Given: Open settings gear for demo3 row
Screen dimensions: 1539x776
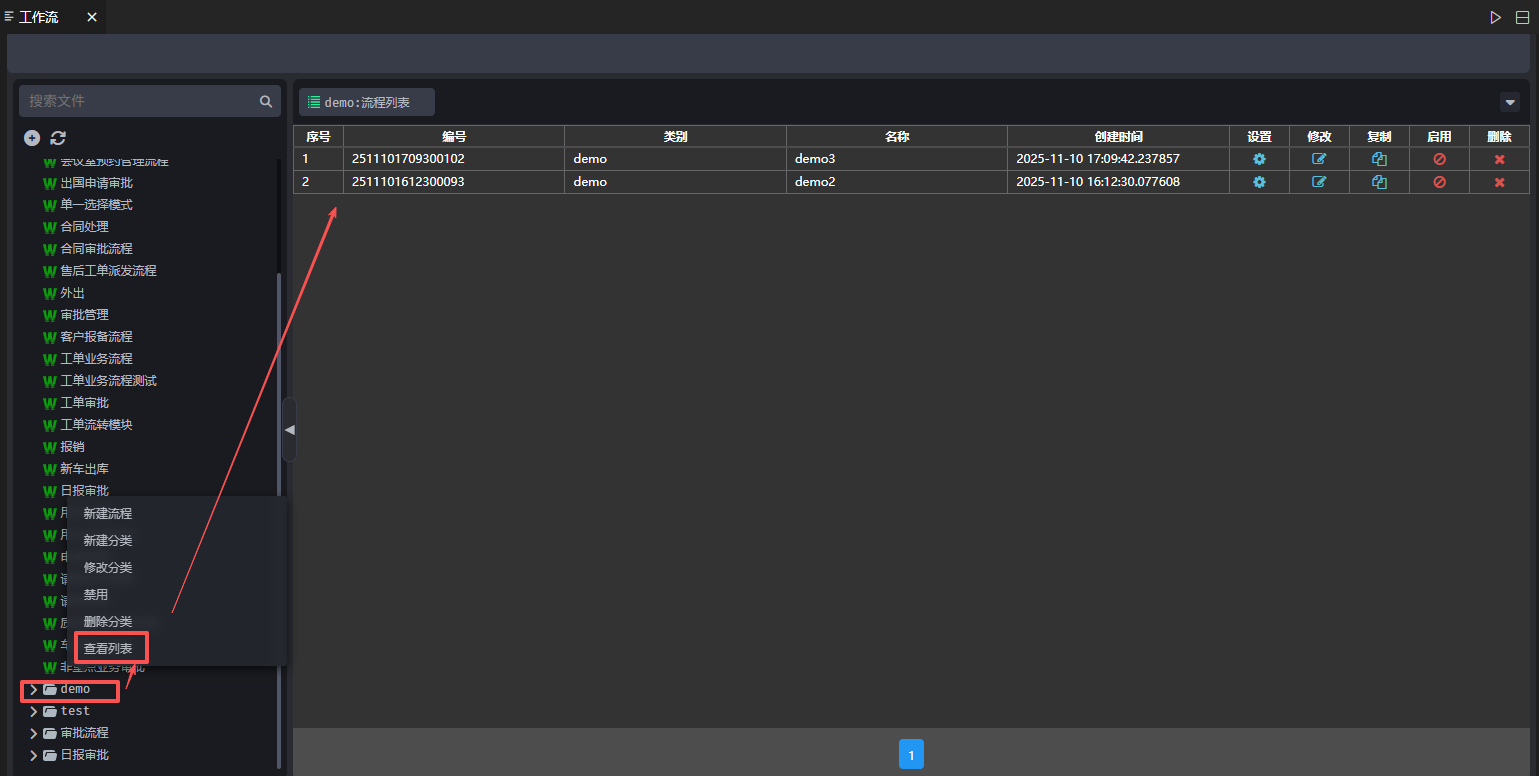Looking at the screenshot, I should tap(1259, 159).
